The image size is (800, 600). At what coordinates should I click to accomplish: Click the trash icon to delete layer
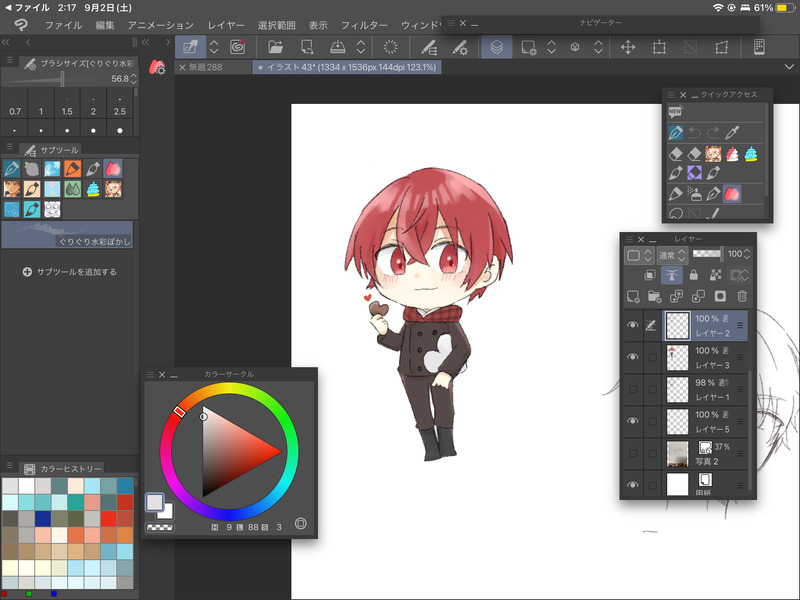click(x=742, y=296)
